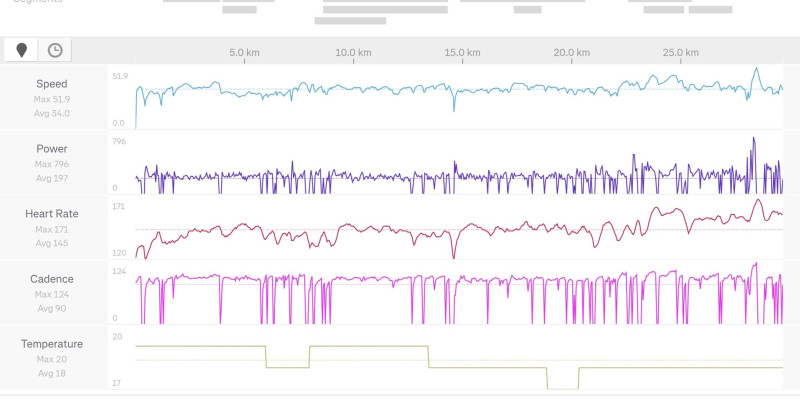The image size is (800, 406).
Task: Switch x-axis to distance with pin icon
Action: point(21,50)
